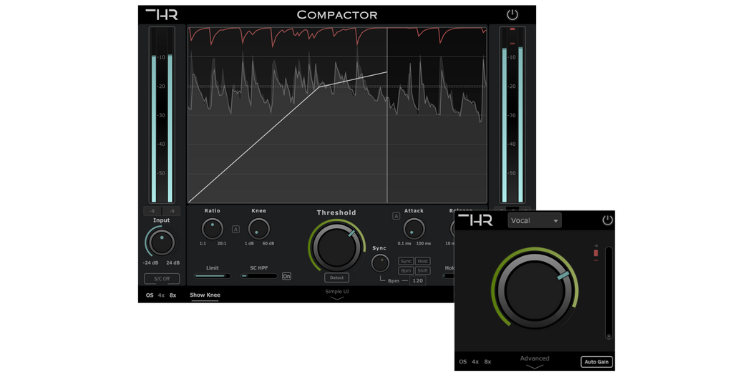Image resolution: width=748 pixels, height=373 pixels.
Task: Toggle the SC HPF On button
Action: click(286, 276)
